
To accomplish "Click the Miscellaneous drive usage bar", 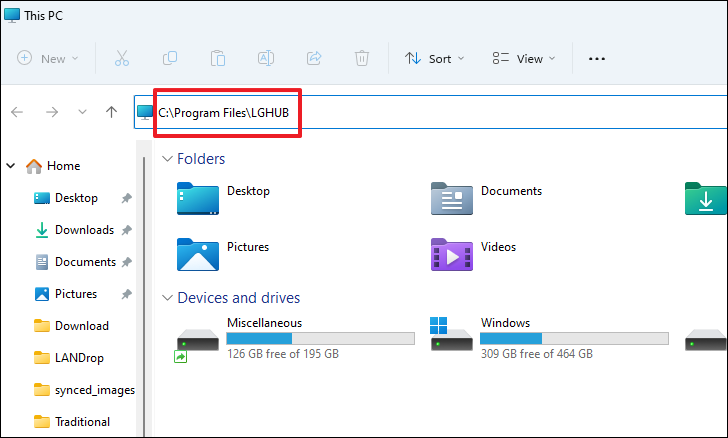I will 320,339.
